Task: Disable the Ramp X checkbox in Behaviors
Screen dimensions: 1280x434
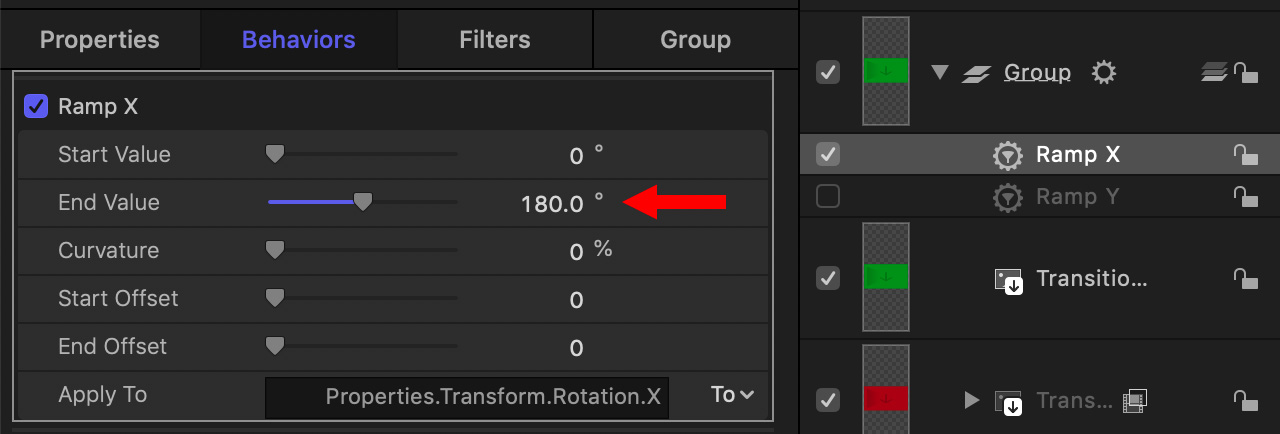Action: [36, 106]
